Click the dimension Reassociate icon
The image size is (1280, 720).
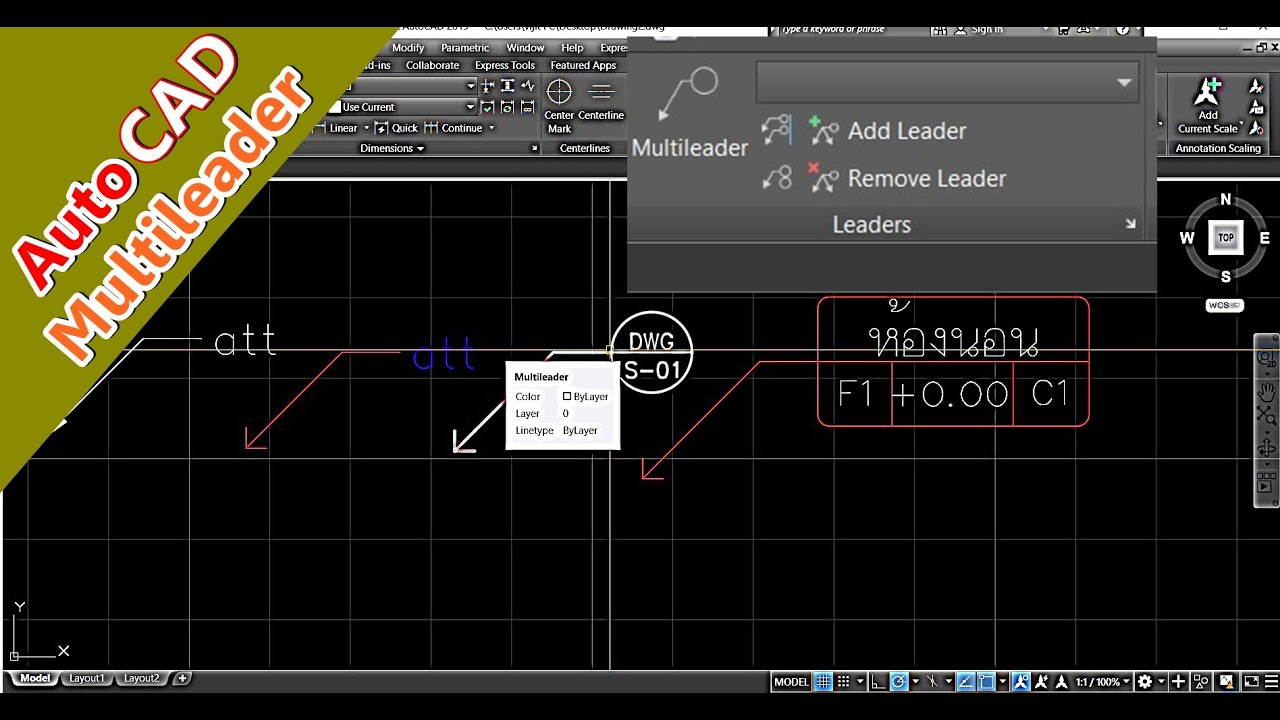pos(528,107)
